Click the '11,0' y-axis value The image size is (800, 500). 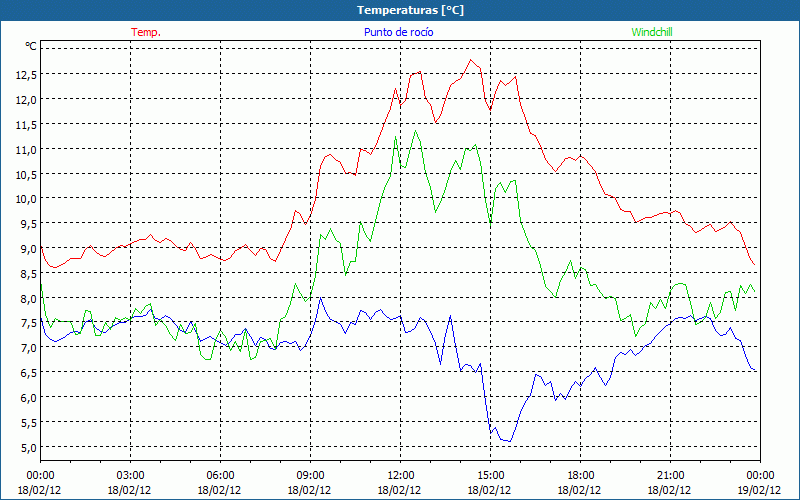point(27,150)
